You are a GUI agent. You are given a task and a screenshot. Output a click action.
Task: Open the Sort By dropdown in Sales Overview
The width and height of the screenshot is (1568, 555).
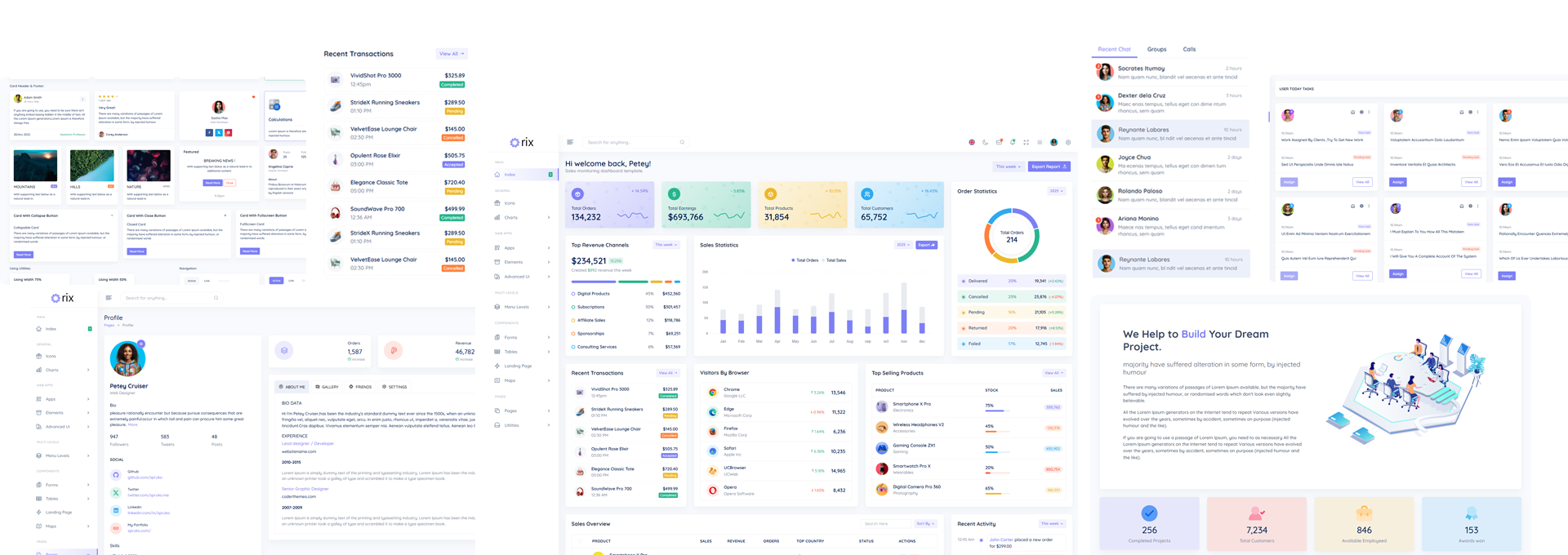pyautogui.click(x=925, y=524)
